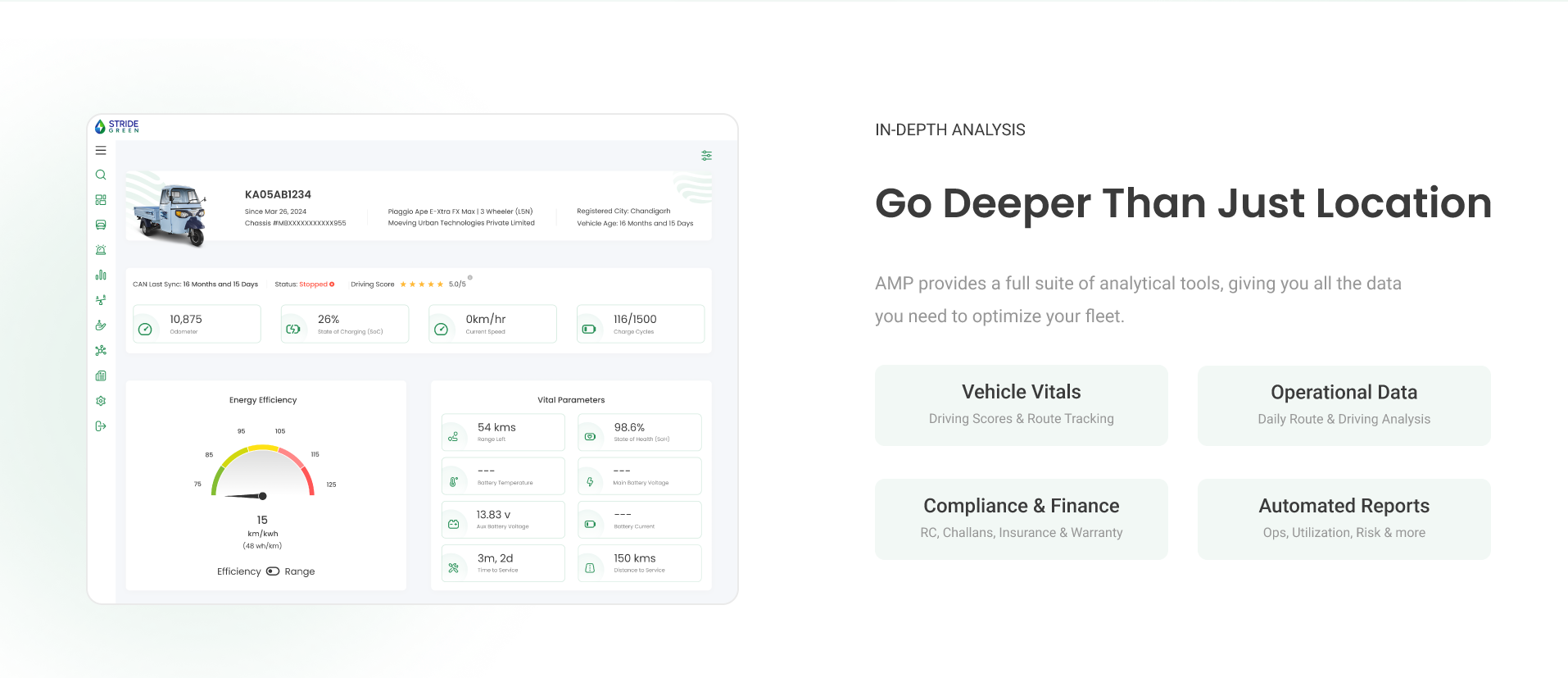
Task: Select the Automated Reports card
Action: 1344,519
